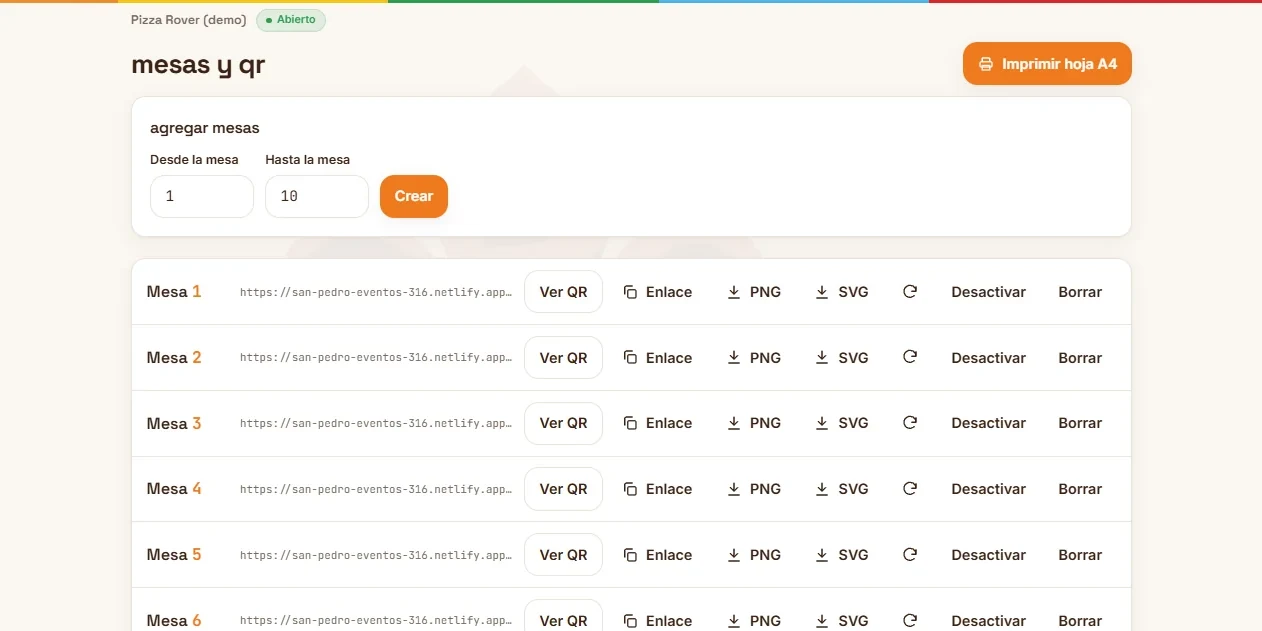Image resolution: width=1262 pixels, height=631 pixels.
Task: Download PNG for Mesa 5
Action: click(754, 555)
